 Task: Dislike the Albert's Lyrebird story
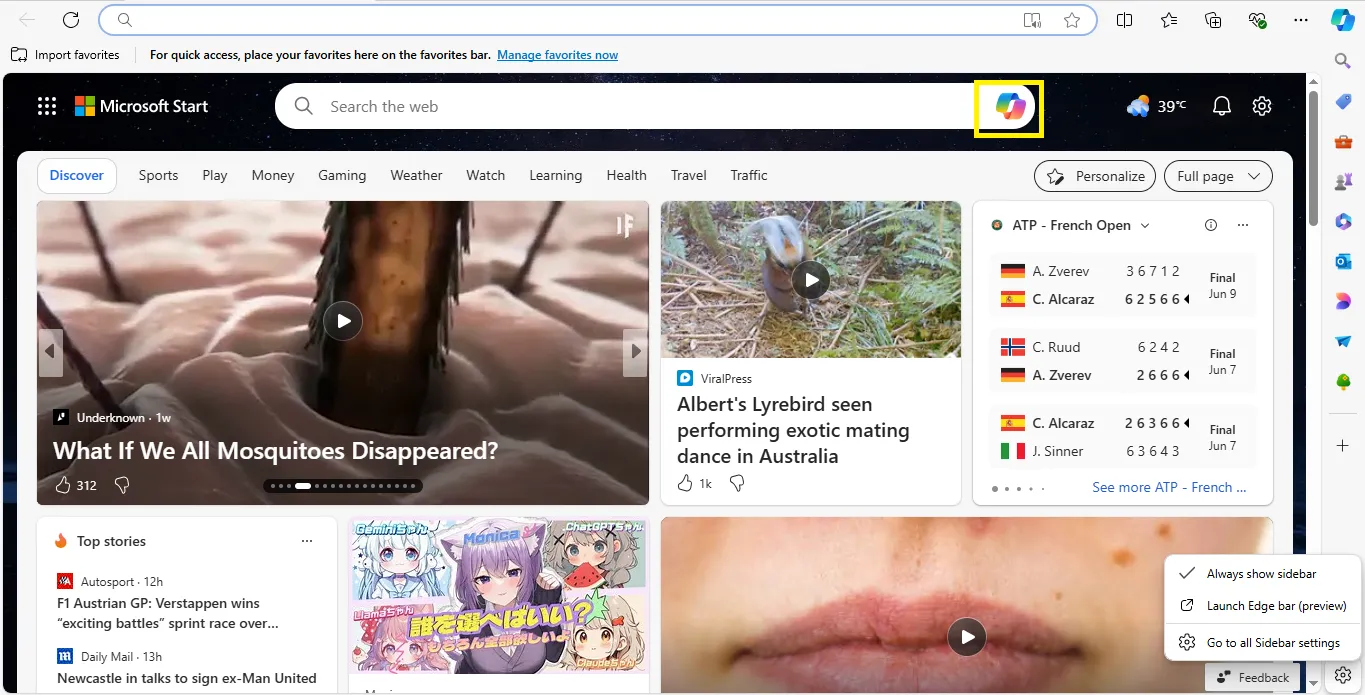coord(737,483)
